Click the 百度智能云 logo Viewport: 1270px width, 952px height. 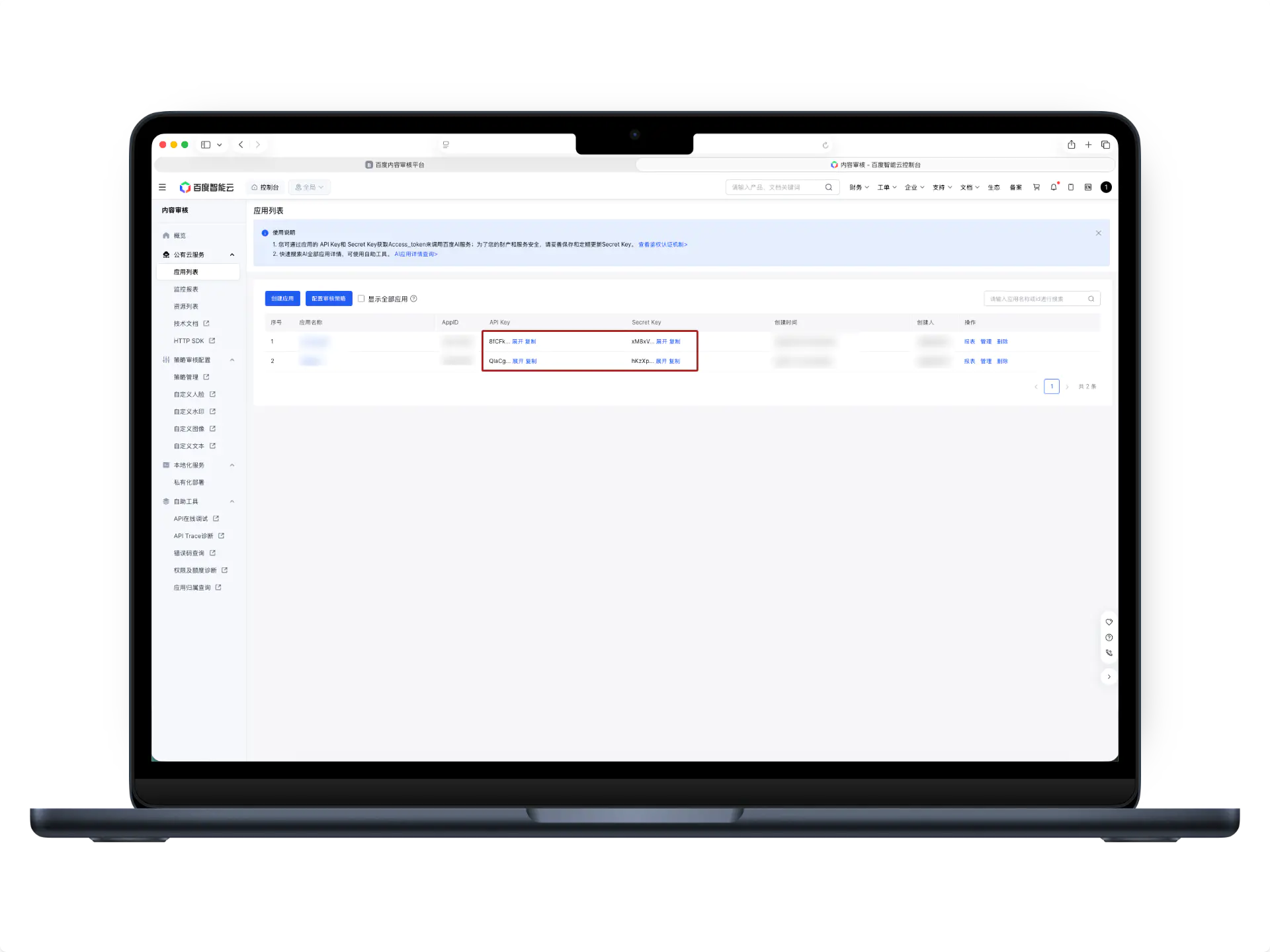coord(206,187)
